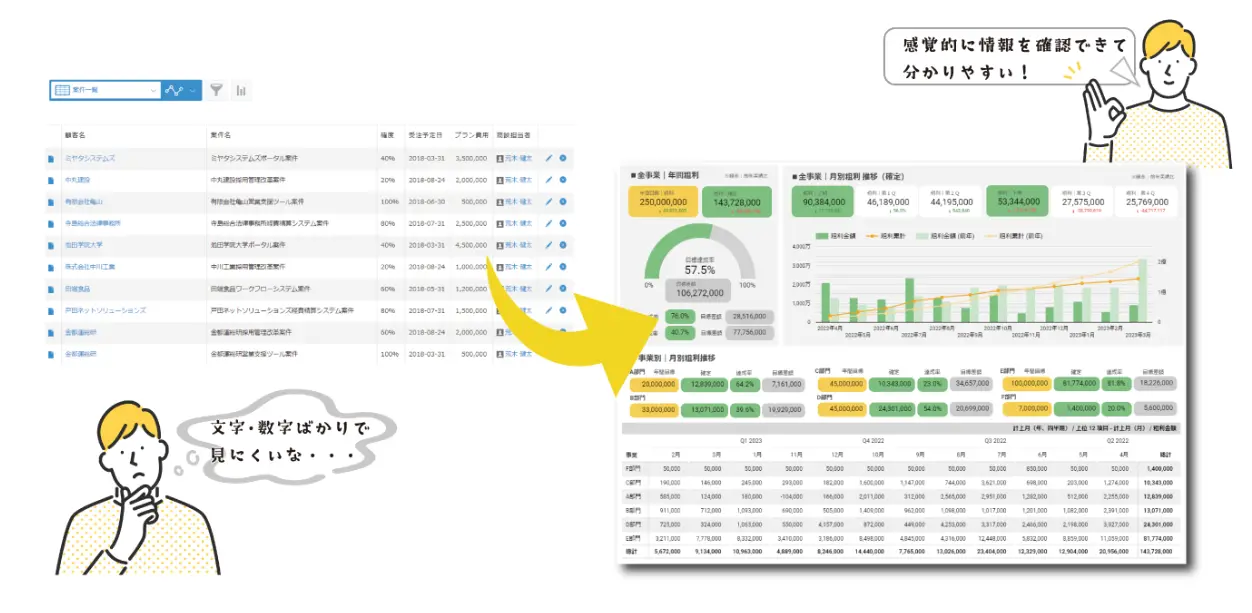Click the 3,500,000 plan cost cell
Screen dimensions: 1252x613
(470, 159)
